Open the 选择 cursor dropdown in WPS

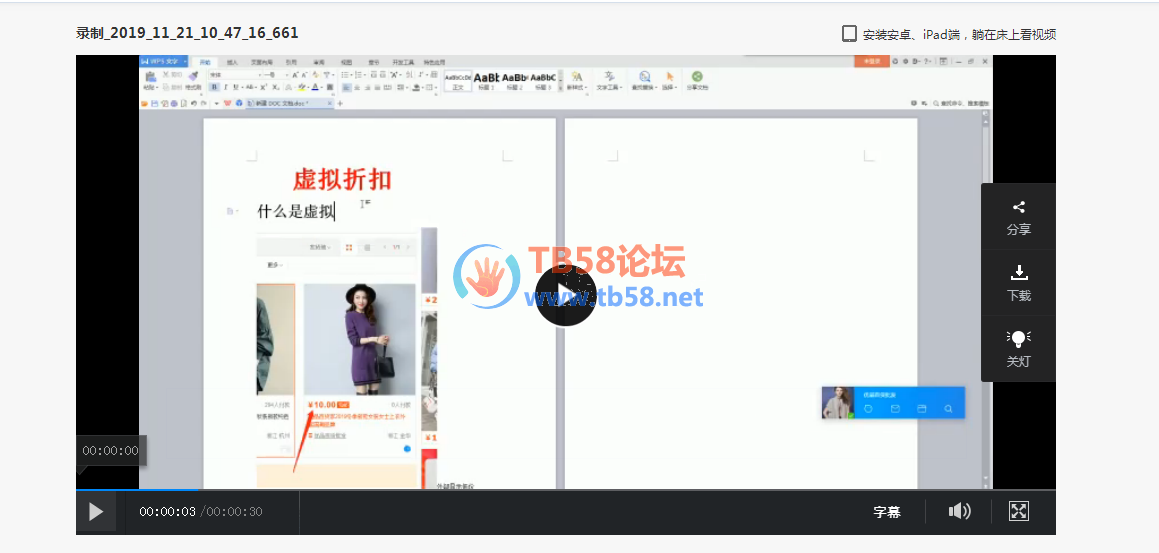670,79
